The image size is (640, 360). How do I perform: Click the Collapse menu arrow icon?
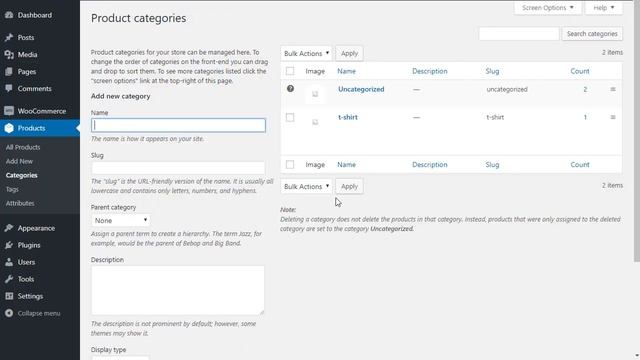click(x=9, y=313)
